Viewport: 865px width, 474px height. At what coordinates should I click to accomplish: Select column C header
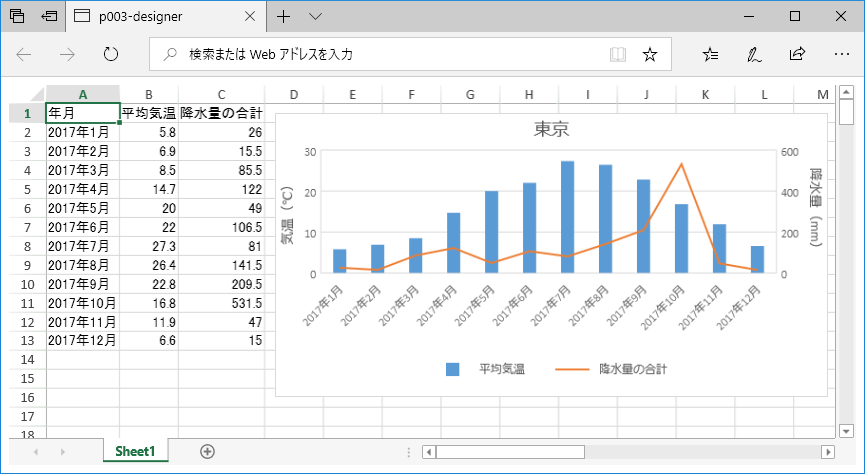pyautogui.click(x=221, y=94)
